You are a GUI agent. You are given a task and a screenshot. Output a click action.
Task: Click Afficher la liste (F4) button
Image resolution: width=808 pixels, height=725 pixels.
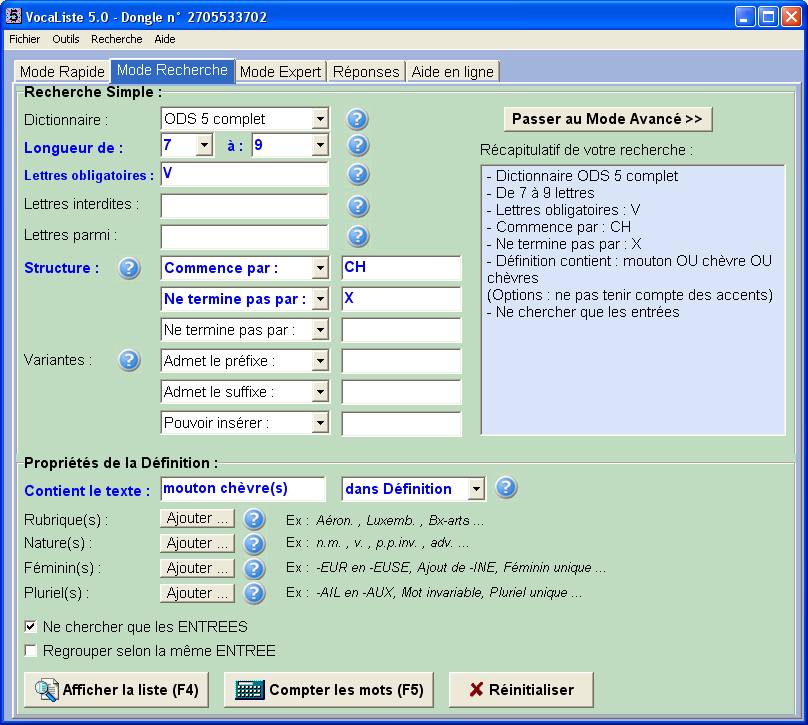(x=116, y=689)
